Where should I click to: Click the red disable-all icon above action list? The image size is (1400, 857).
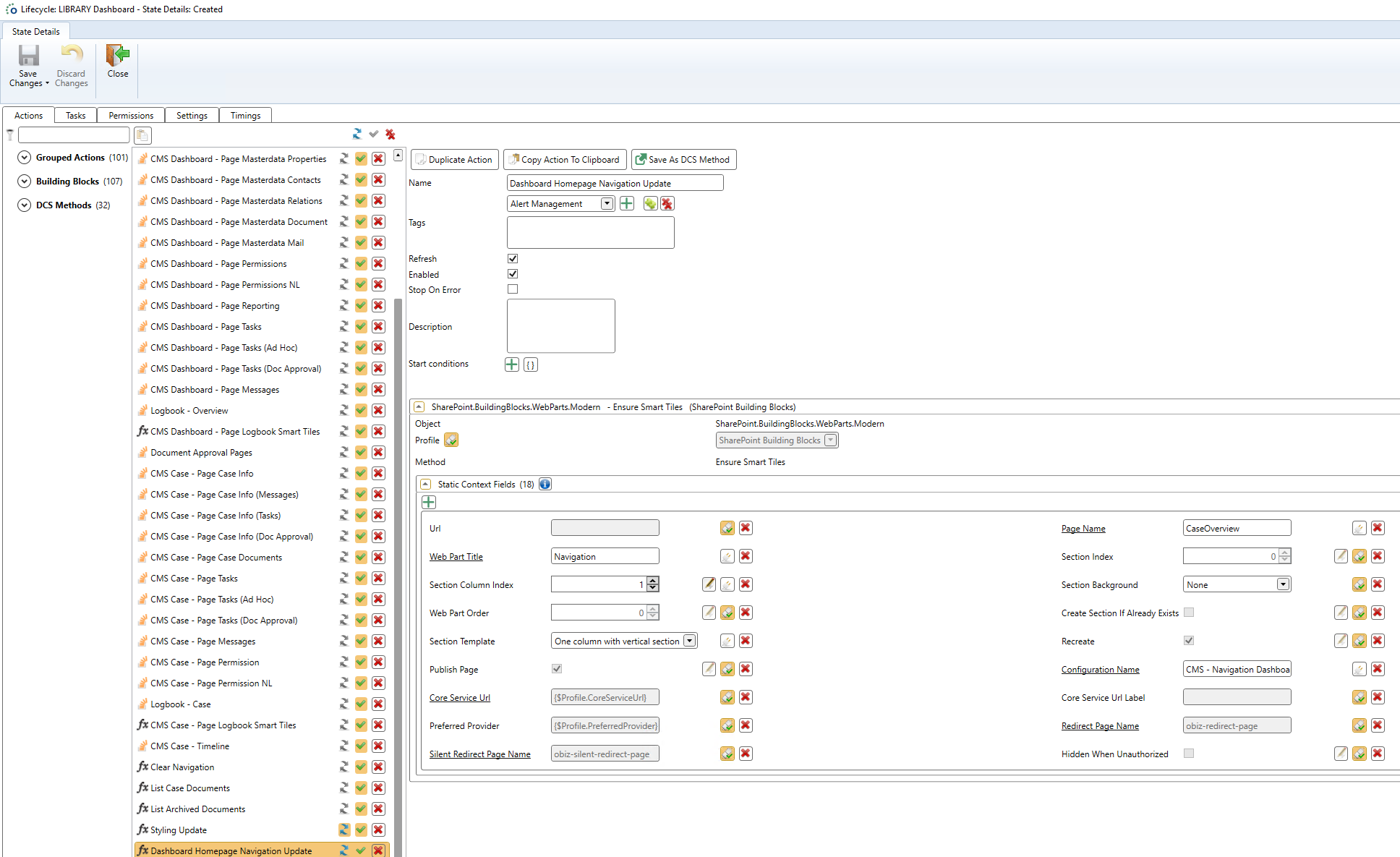coord(390,134)
